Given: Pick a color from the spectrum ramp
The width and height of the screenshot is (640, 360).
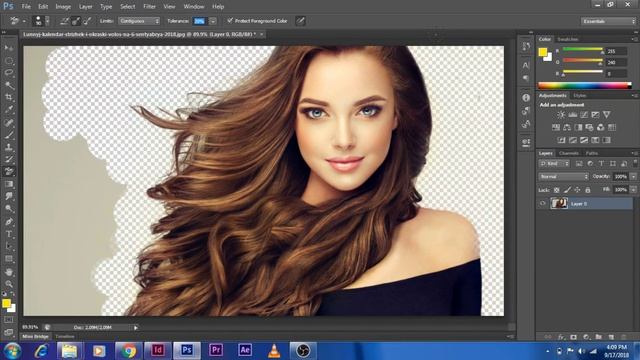Looking at the screenshot, I should tap(584, 85).
